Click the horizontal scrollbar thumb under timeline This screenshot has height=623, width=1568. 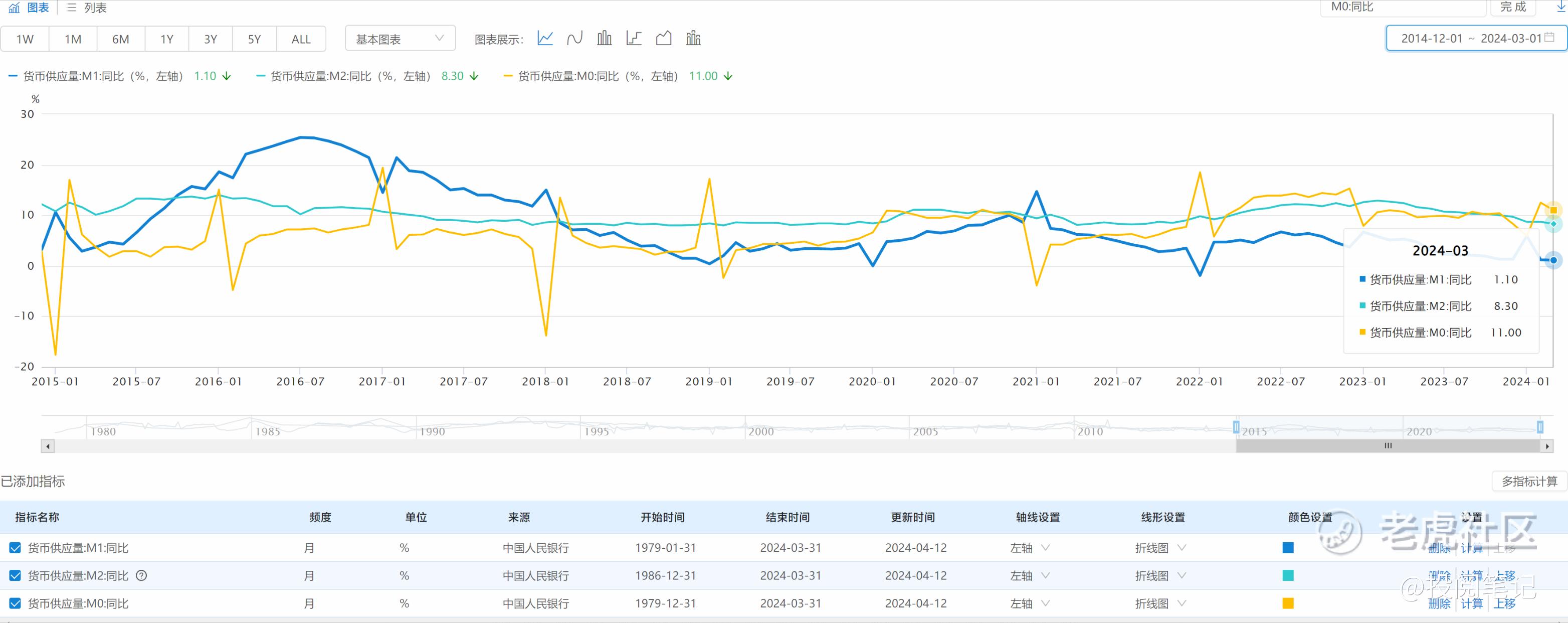pos(1389,446)
